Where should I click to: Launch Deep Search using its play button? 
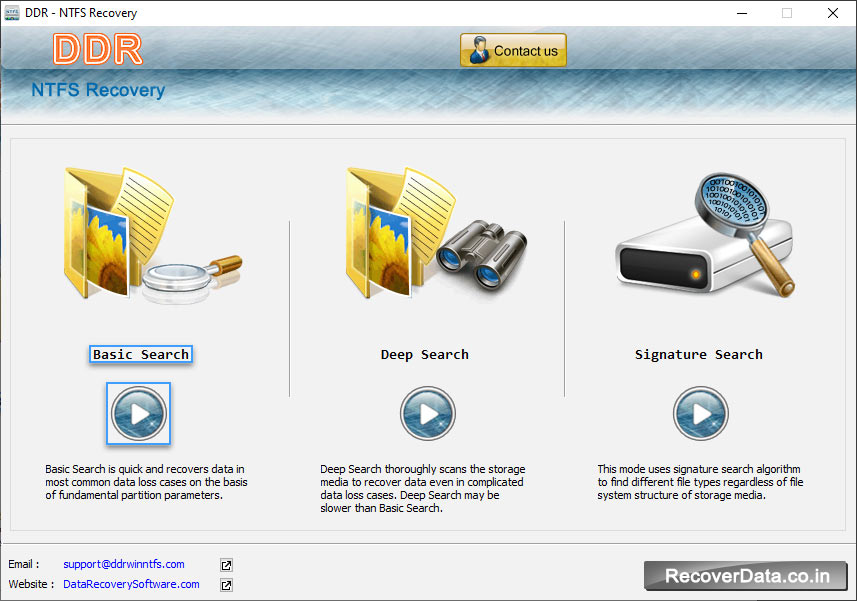(x=427, y=414)
